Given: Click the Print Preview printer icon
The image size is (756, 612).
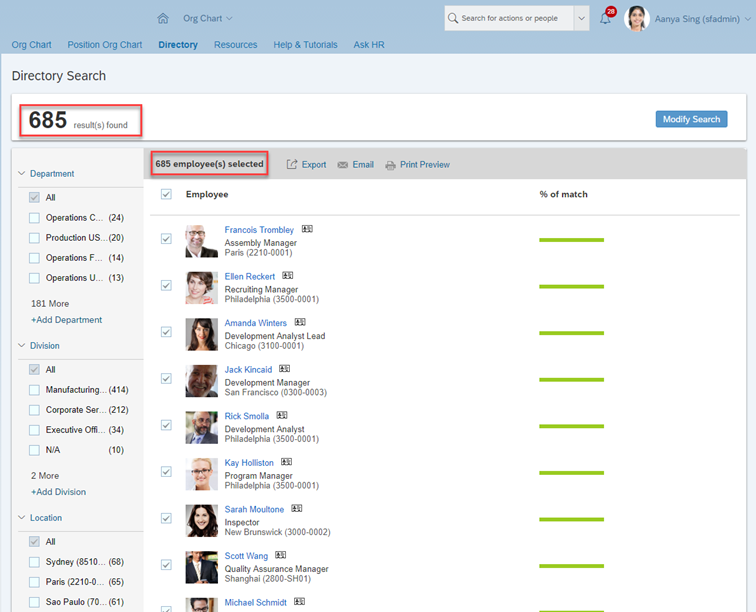Looking at the screenshot, I should pyautogui.click(x=390, y=165).
